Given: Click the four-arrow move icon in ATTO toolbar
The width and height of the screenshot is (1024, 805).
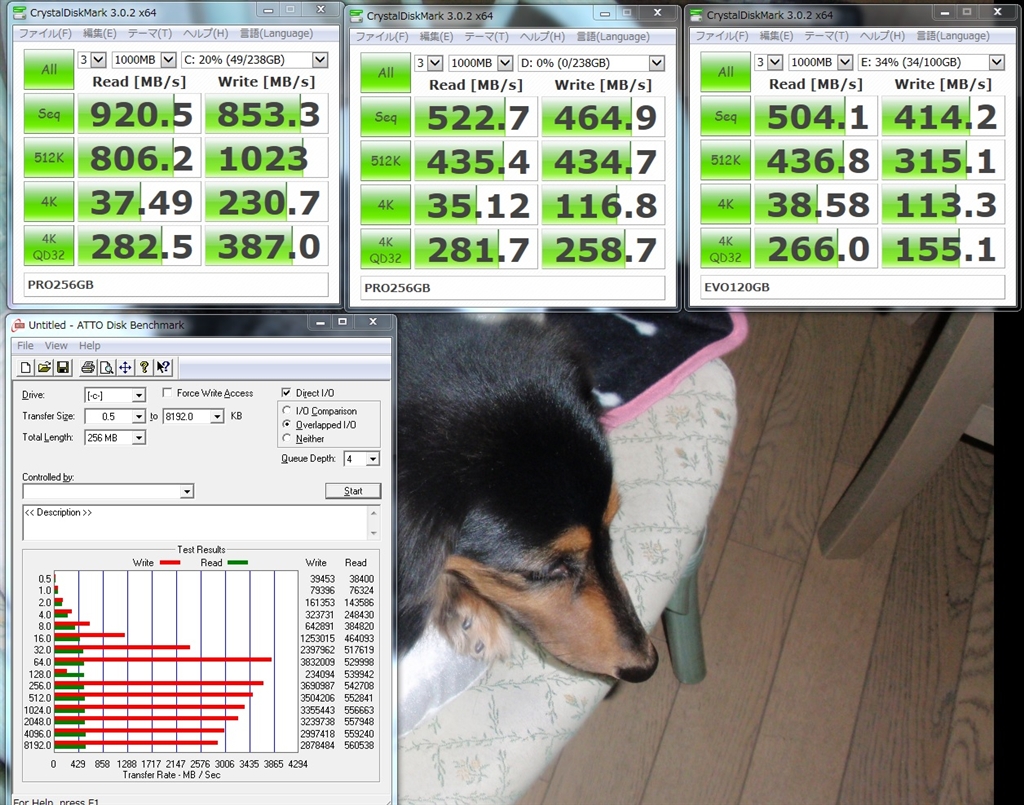Looking at the screenshot, I should pos(125,368).
